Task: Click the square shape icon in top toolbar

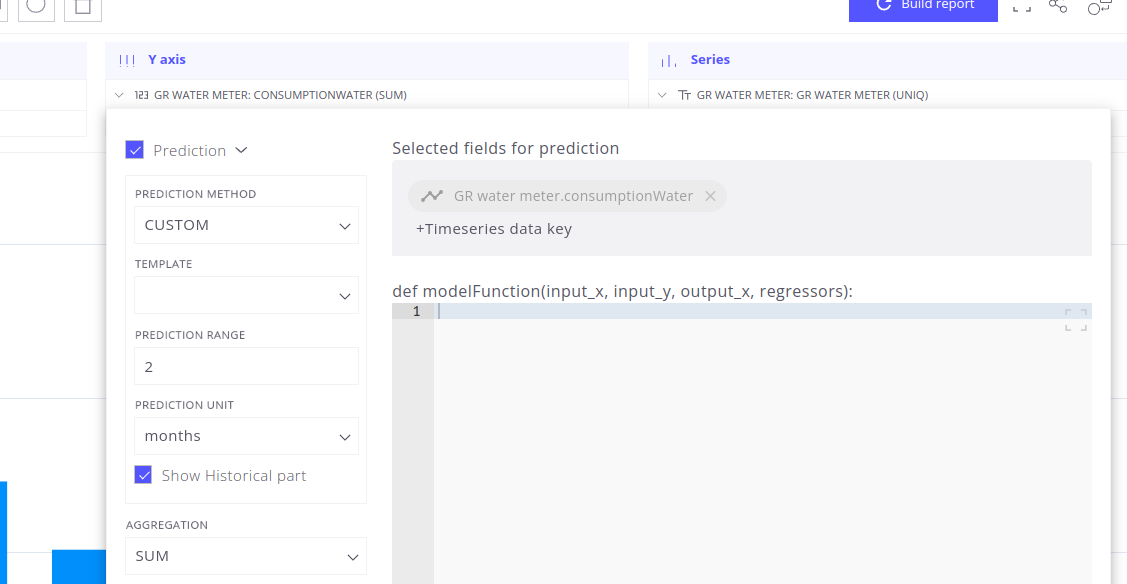Action: [x=83, y=8]
